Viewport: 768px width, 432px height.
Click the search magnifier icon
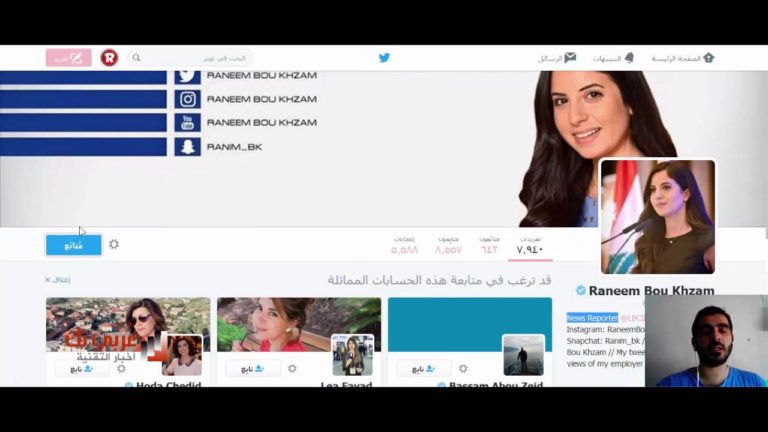point(137,58)
